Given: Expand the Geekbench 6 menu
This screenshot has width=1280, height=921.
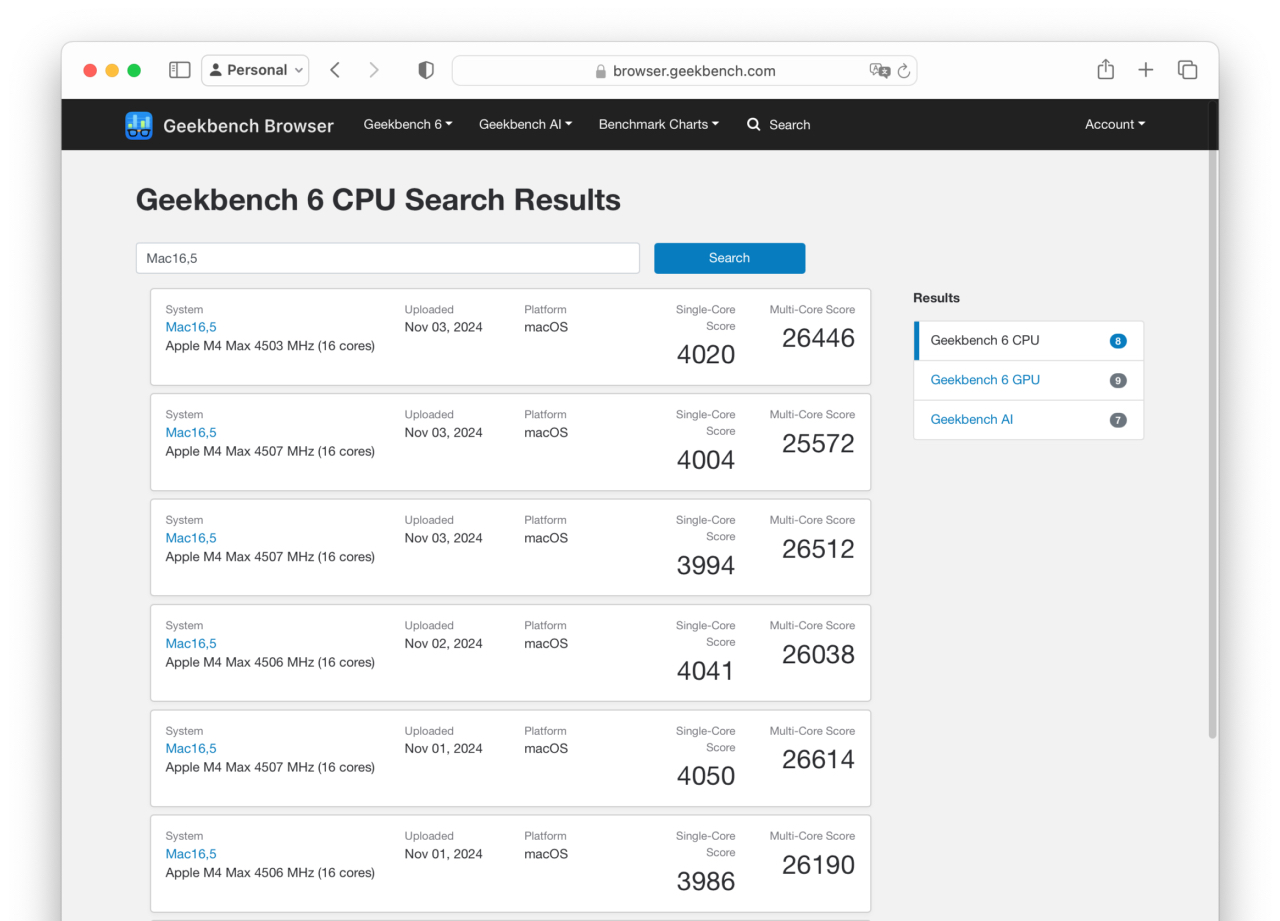Looking at the screenshot, I should click(x=408, y=124).
